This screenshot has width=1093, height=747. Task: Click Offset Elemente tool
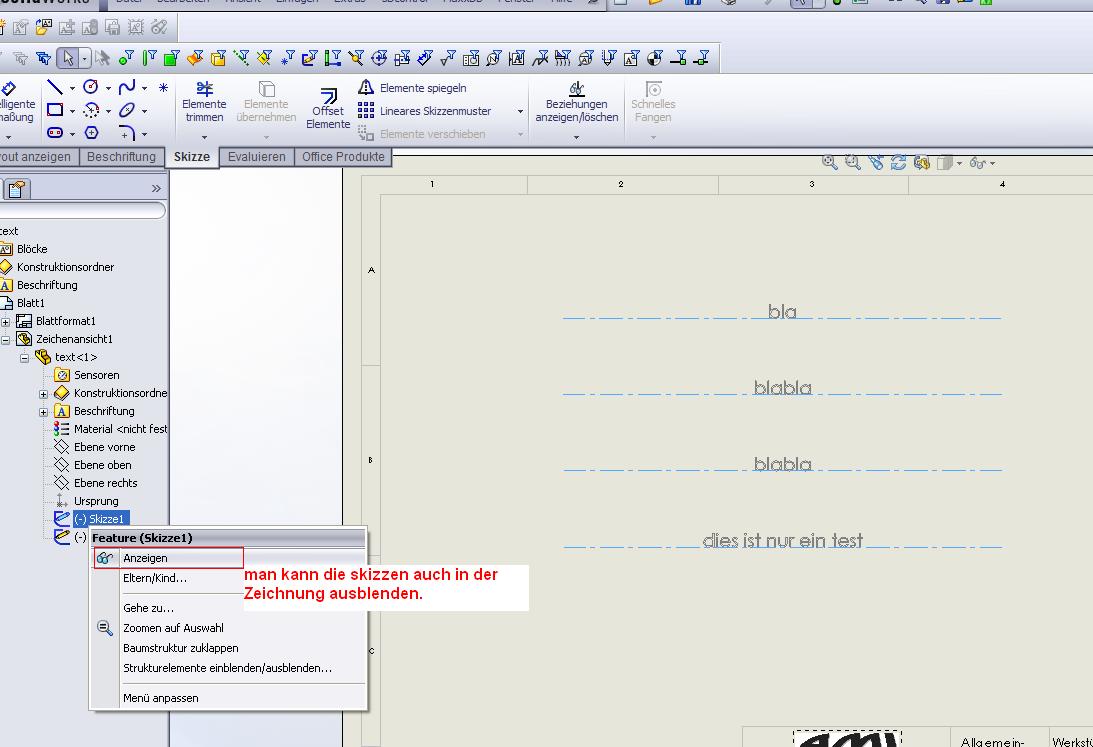click(328, 108)
